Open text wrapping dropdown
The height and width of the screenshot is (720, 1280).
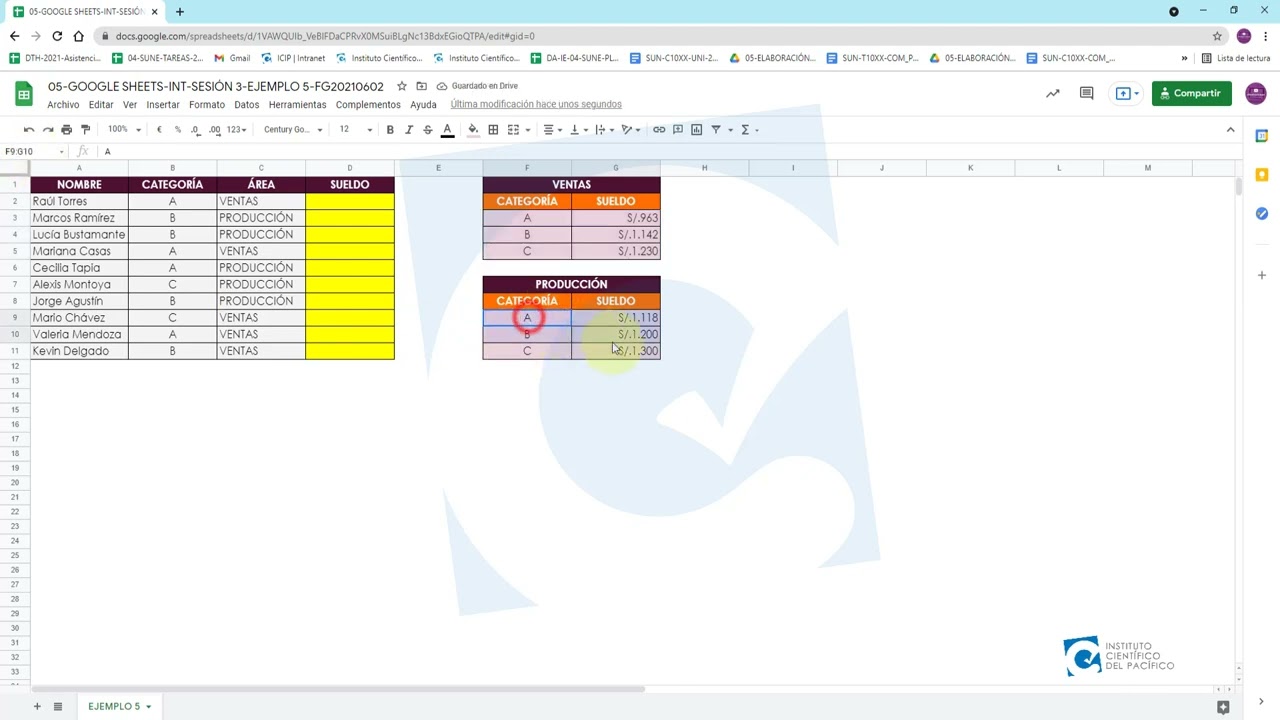[603, 130]
